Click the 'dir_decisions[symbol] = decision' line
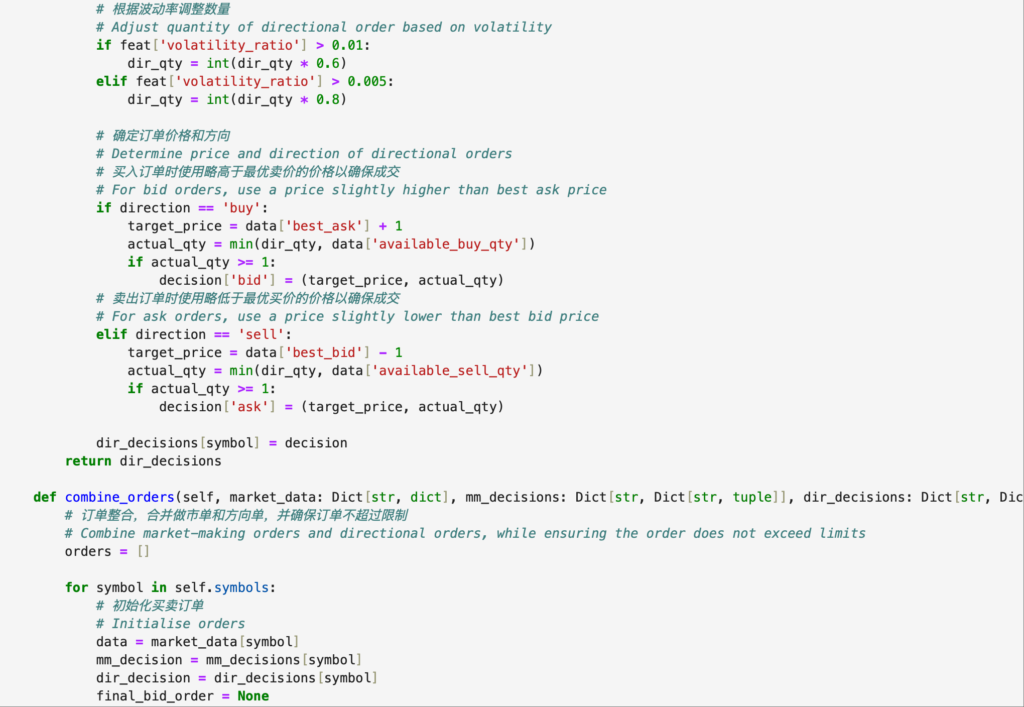Viewport: 1024px width, 707px height. (x=221, y=442)
